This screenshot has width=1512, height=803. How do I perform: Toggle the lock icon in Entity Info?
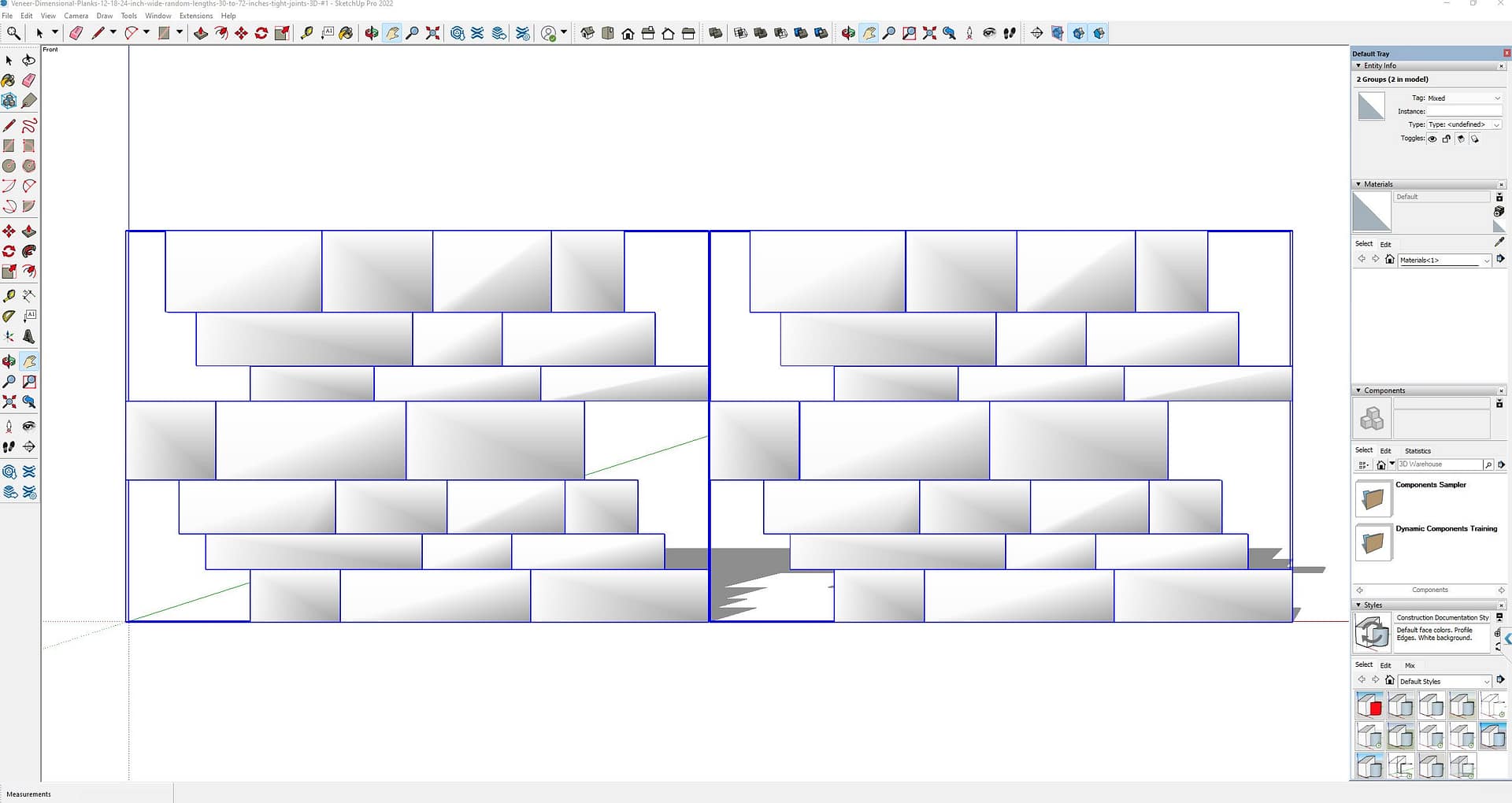point(1447,139)
